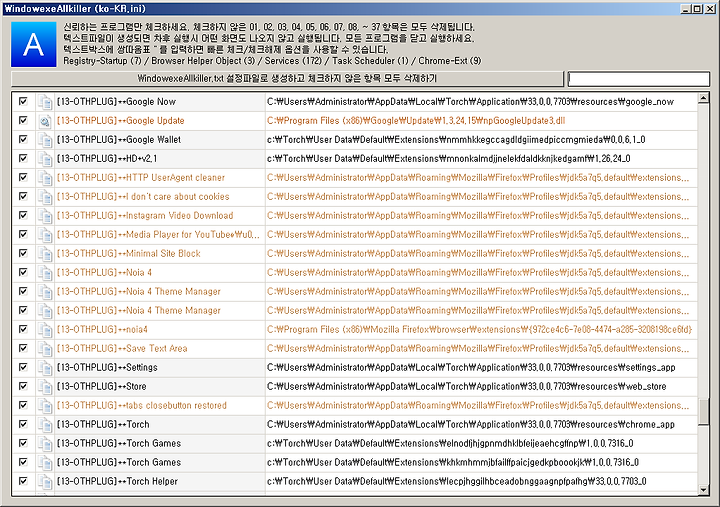Uncheck I don't care about cookies checkbox
The image size is (720, 507).
tap(23, 196)
